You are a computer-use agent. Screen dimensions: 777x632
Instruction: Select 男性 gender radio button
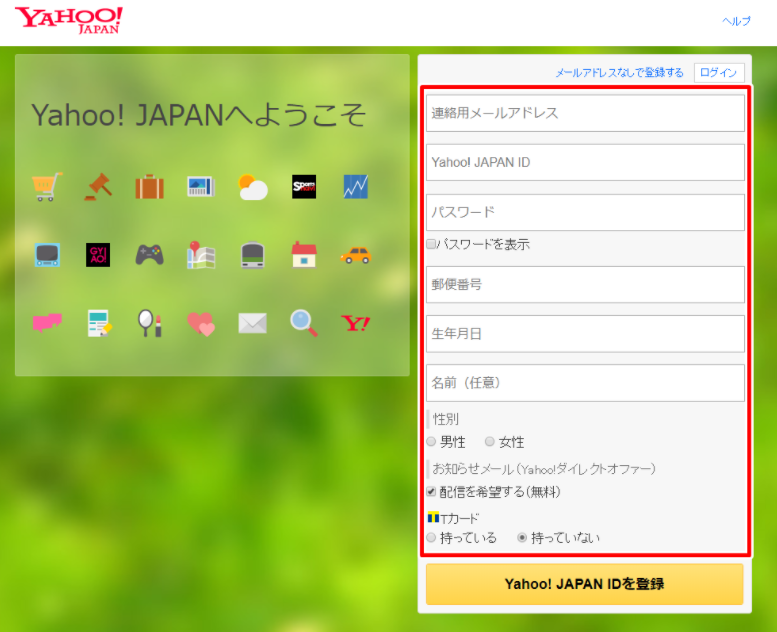431,441
